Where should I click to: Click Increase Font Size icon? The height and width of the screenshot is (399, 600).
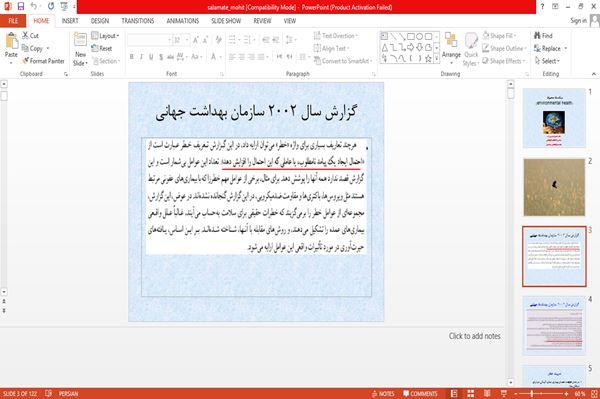(196, 40)
